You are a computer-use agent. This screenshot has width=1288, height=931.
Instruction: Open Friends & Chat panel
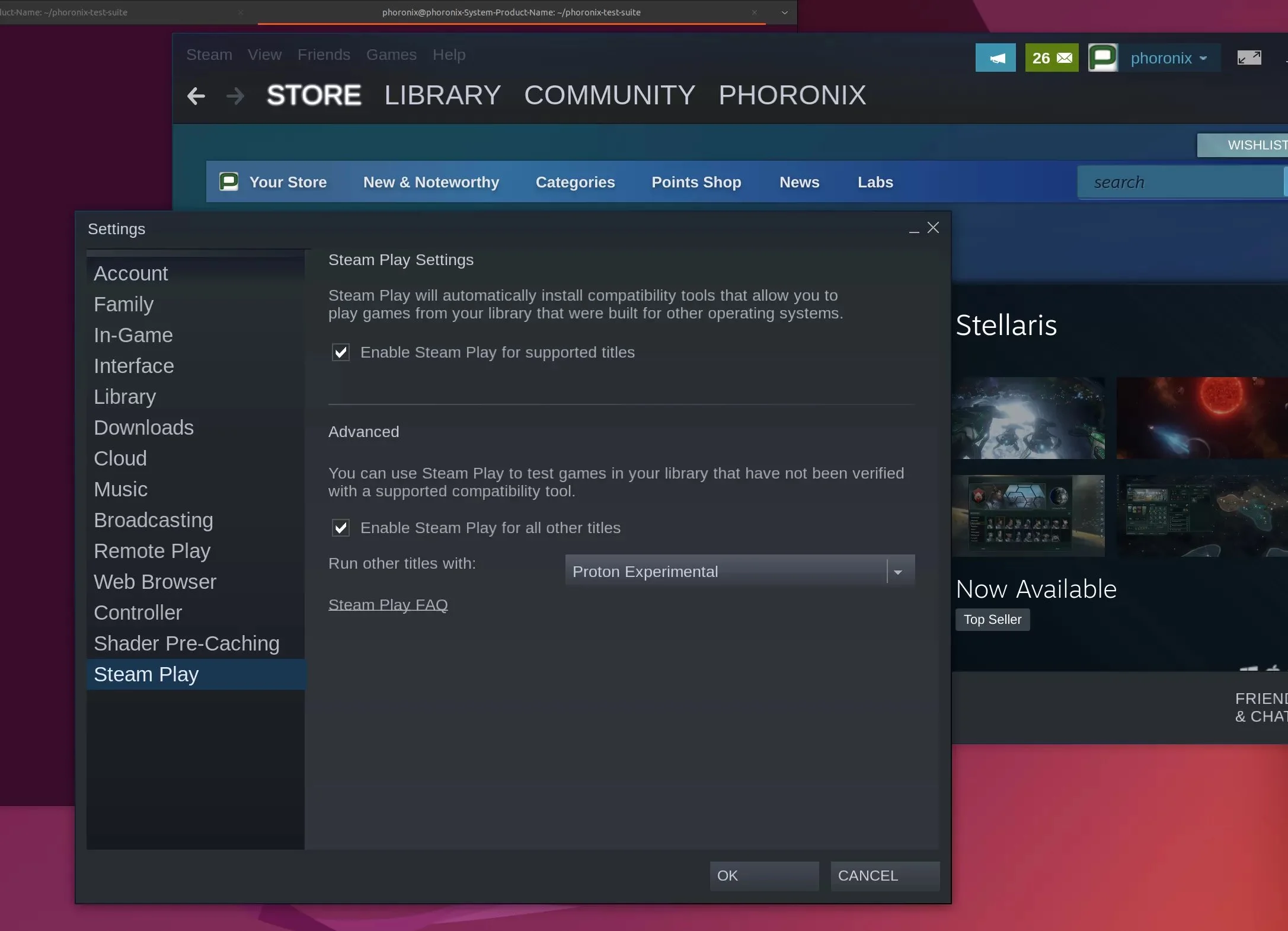tap(1261, 707)
